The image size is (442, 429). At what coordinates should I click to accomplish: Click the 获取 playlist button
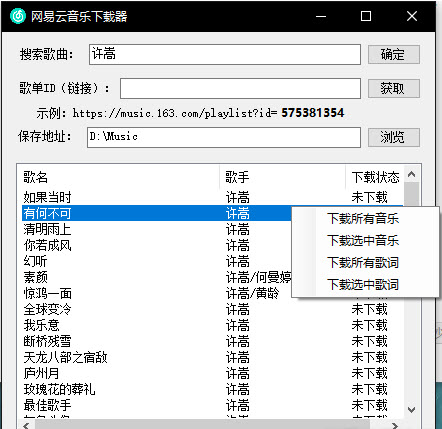click(x=394, y=88)
